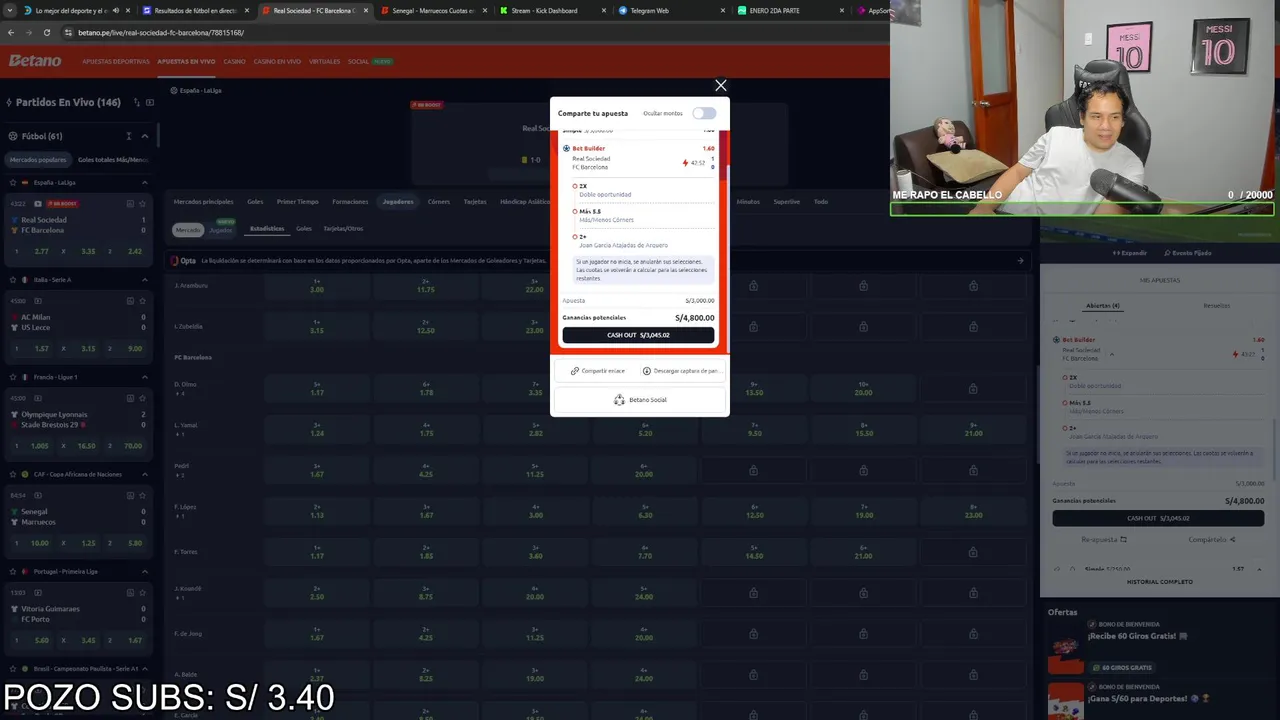Open the Apuestas Deportivas menu
The image size is (1280, 720).
[x=116, y=61]
